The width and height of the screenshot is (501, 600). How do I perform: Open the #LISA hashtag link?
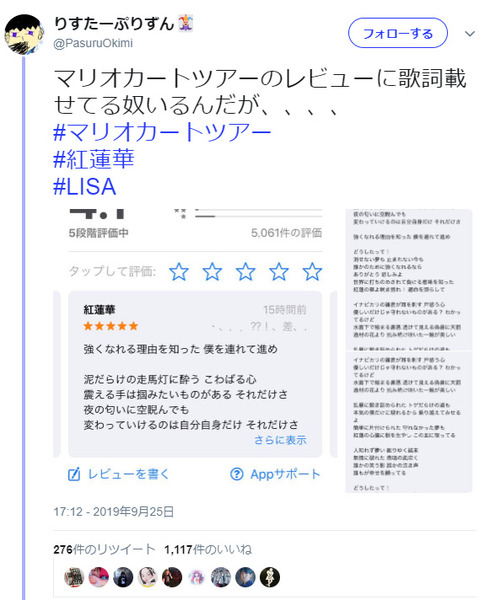tap(85, 187)
